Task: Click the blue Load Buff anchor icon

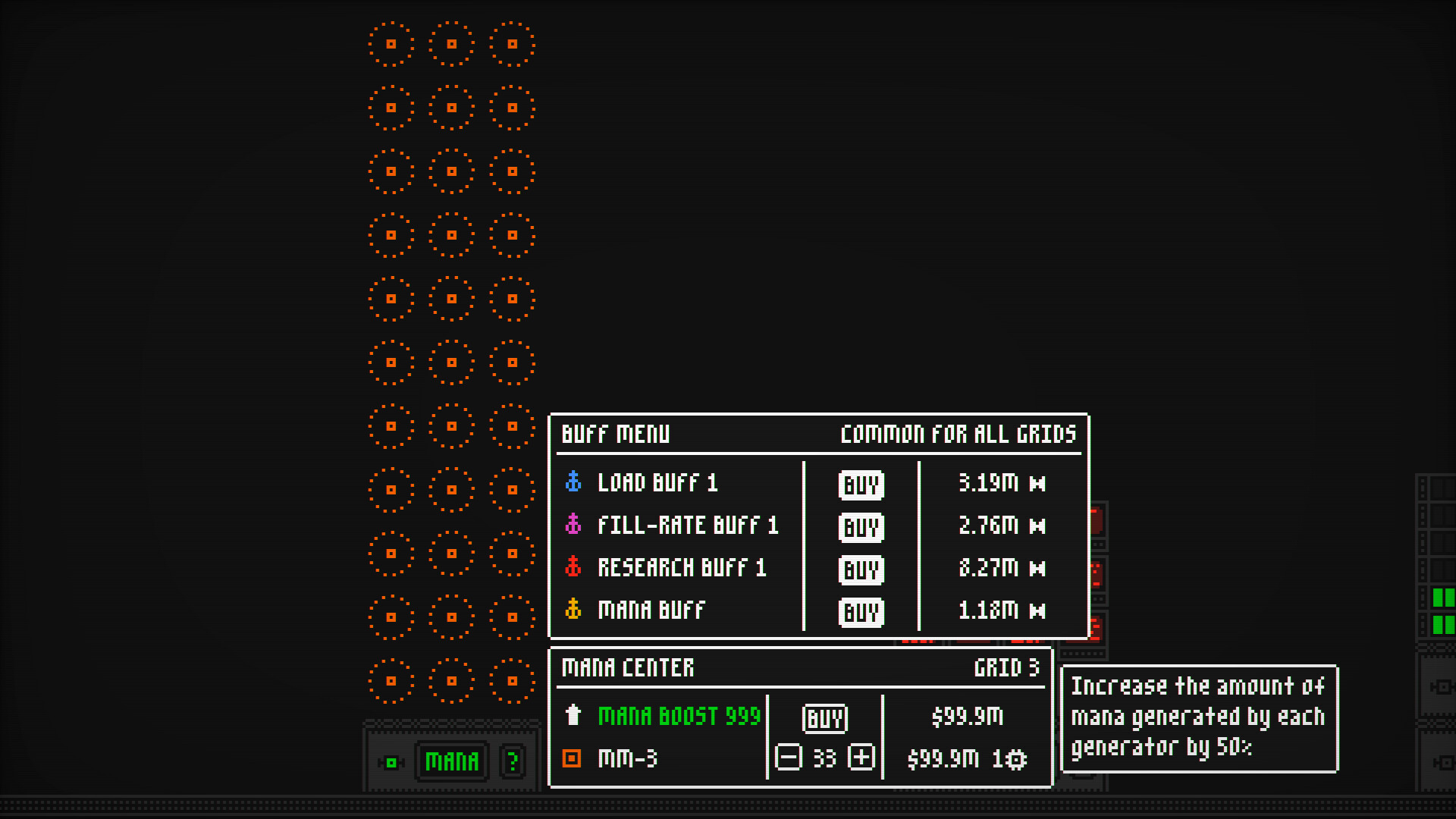Action: [573, 482]
